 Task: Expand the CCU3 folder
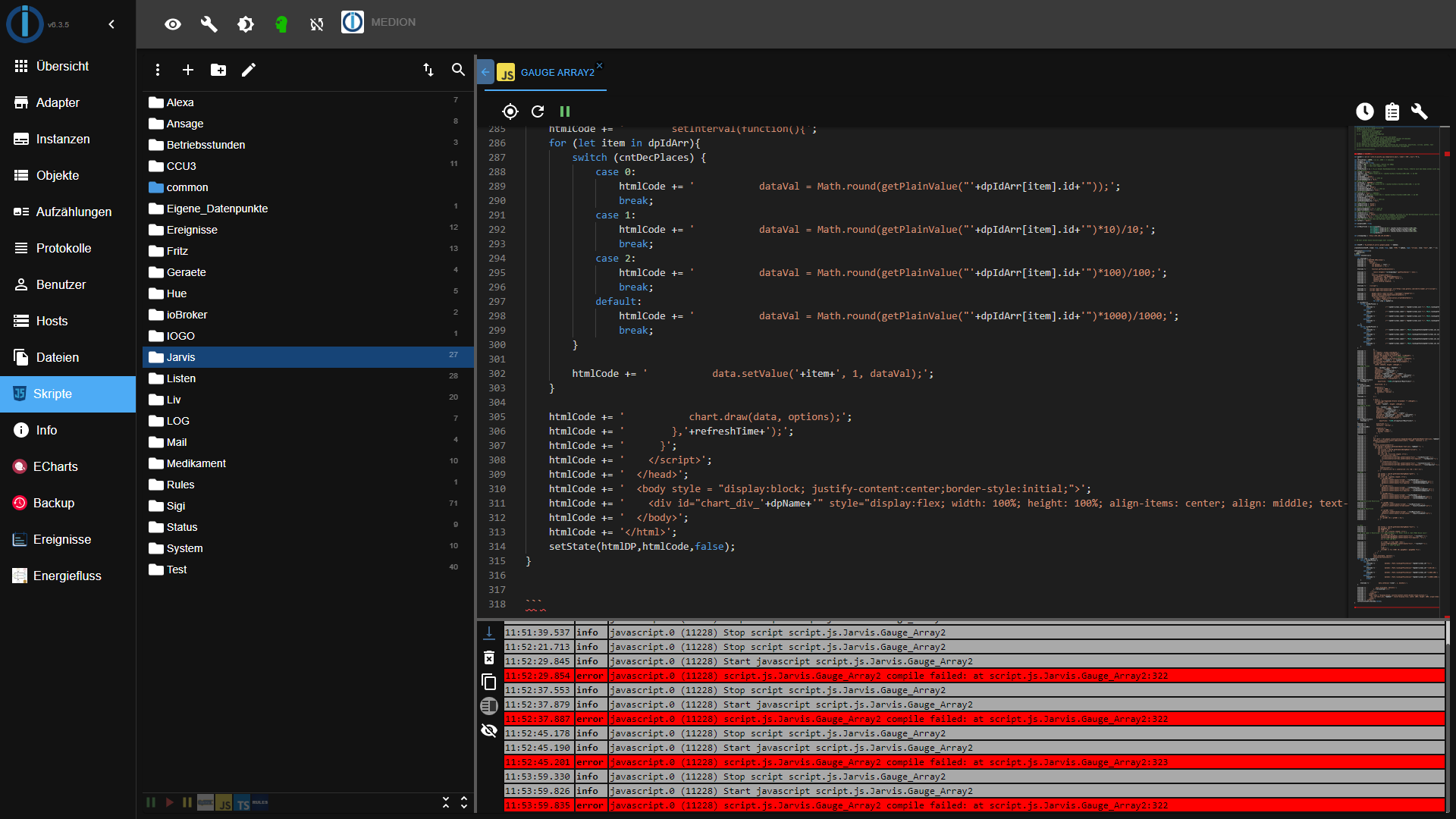pos(308,166)
